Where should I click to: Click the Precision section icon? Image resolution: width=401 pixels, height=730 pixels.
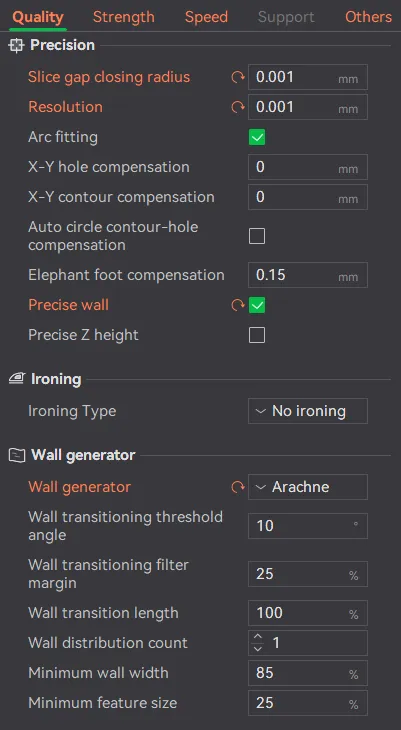tap(16, 46)
